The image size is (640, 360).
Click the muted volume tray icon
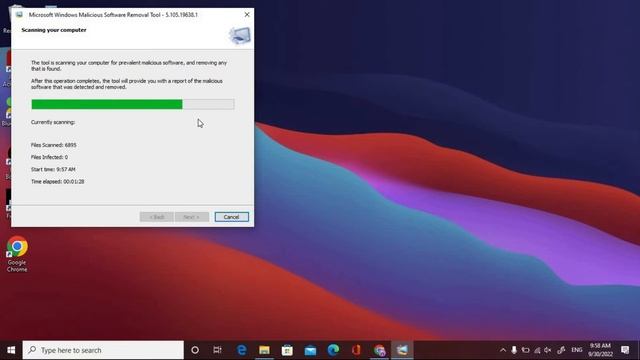(548, 350)
